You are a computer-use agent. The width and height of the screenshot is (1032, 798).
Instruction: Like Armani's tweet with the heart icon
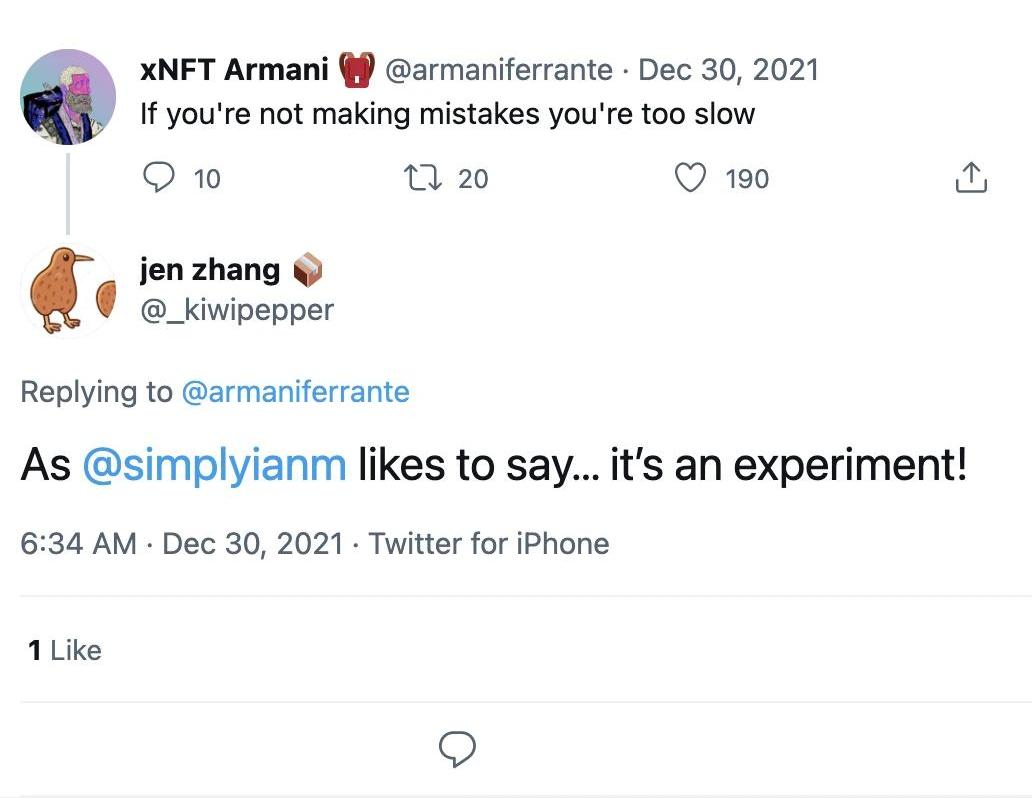[x=691, y=178]
